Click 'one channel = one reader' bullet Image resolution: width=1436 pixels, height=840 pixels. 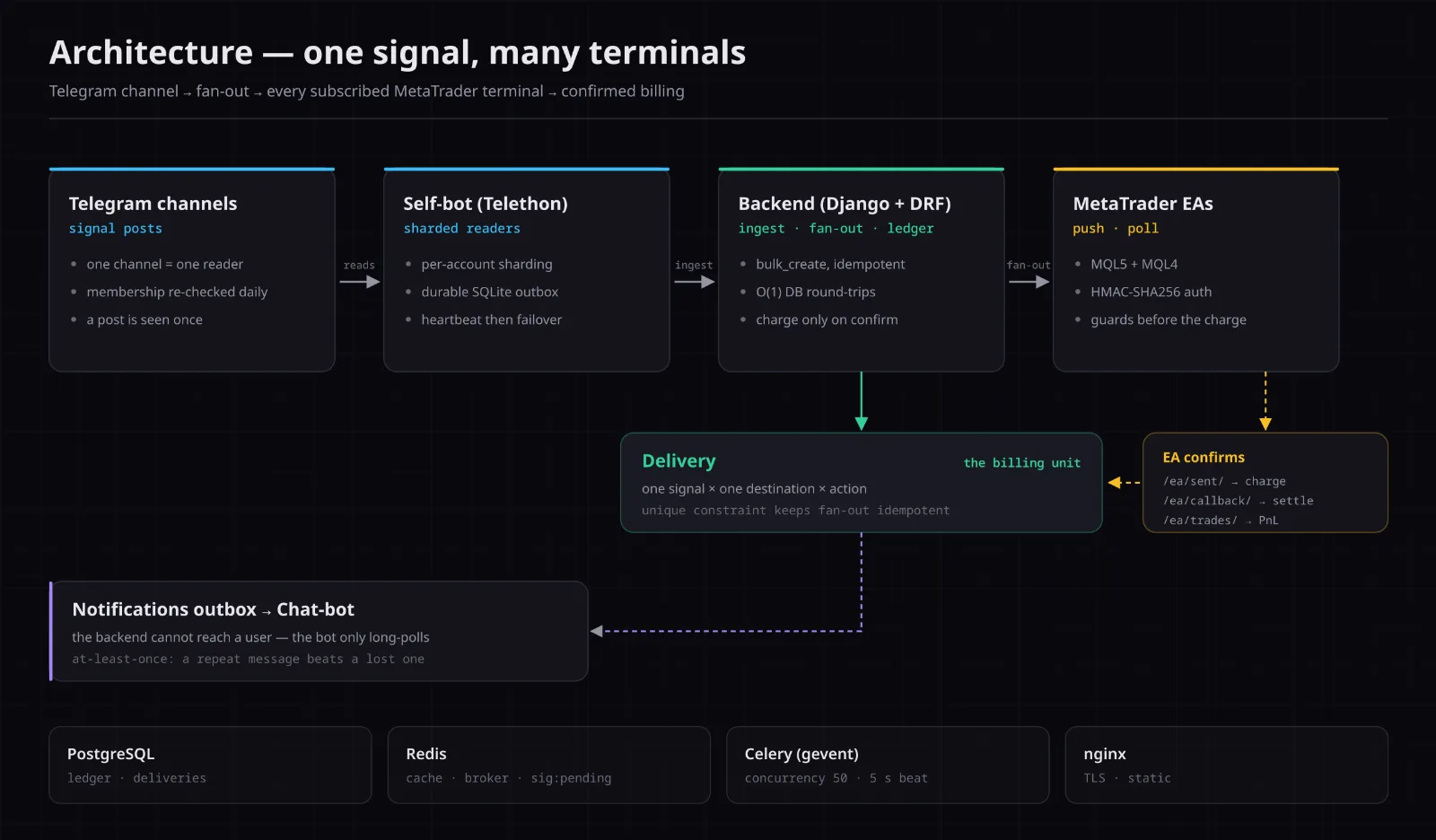click(165, 264)
